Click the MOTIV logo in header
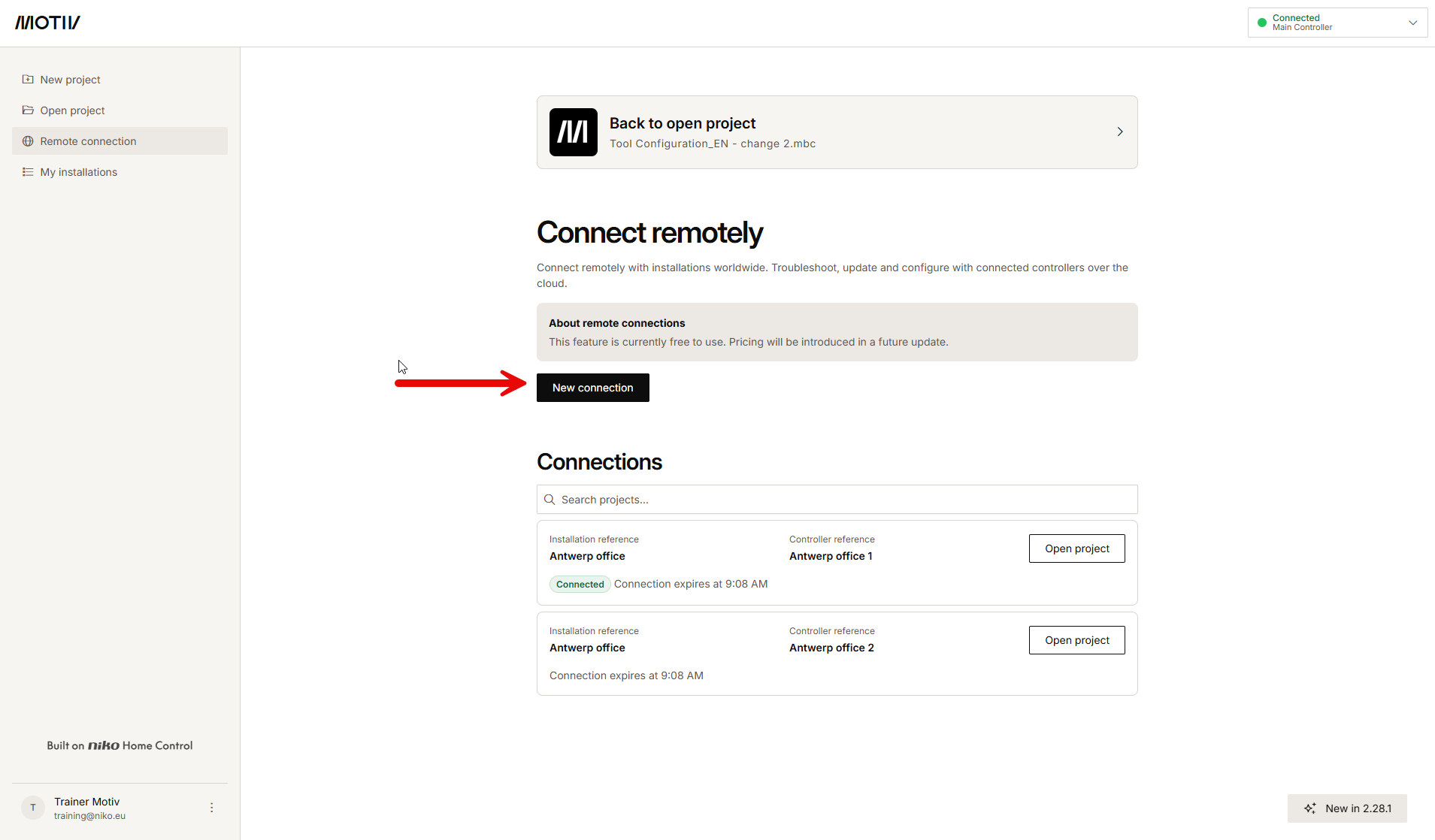The image size is (1435, 840). coord(47,23)
